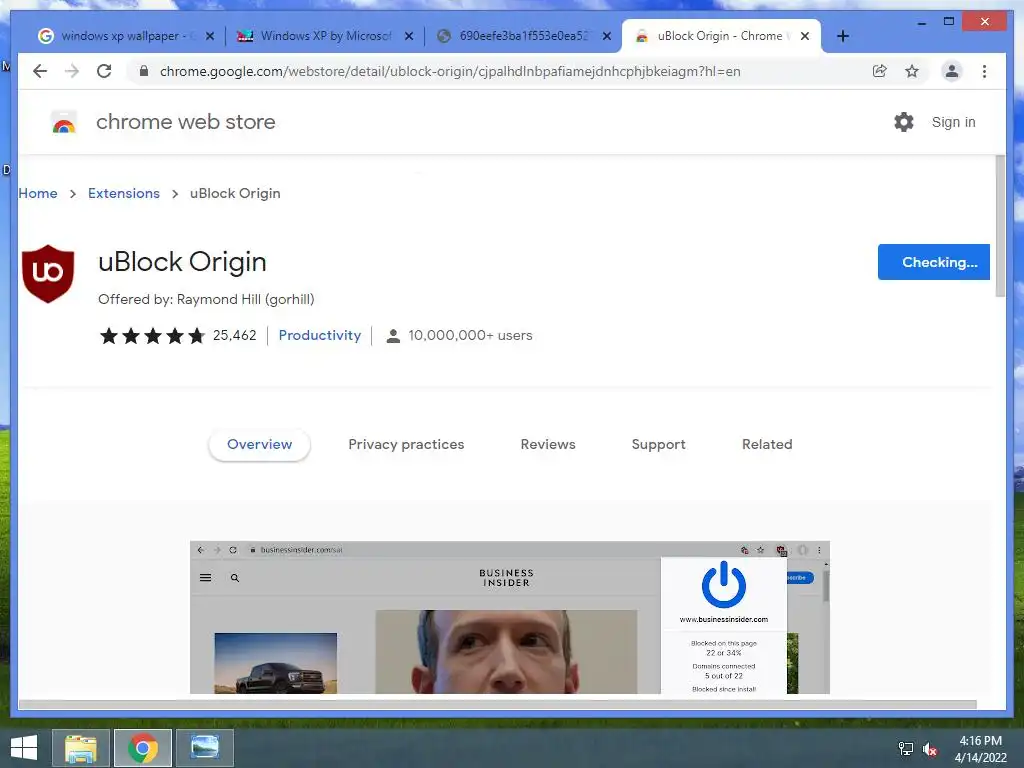Viewport: 1024px width, 768px height.
Task: Click the '10,000,000+ users' text
Action: (470, 335)
